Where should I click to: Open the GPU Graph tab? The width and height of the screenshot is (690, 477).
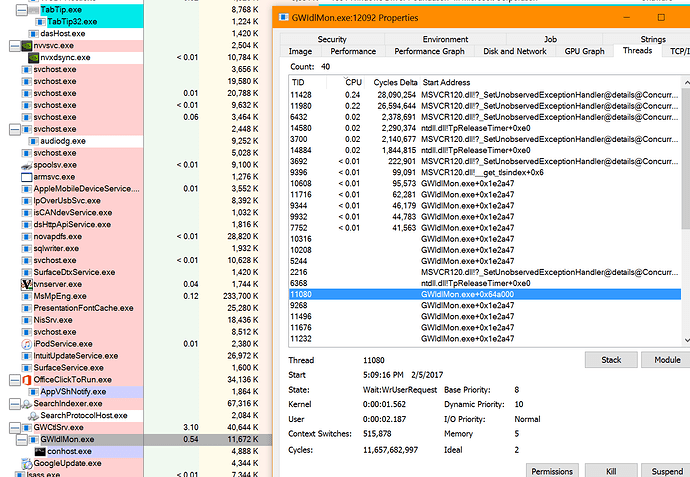point(584,50)
